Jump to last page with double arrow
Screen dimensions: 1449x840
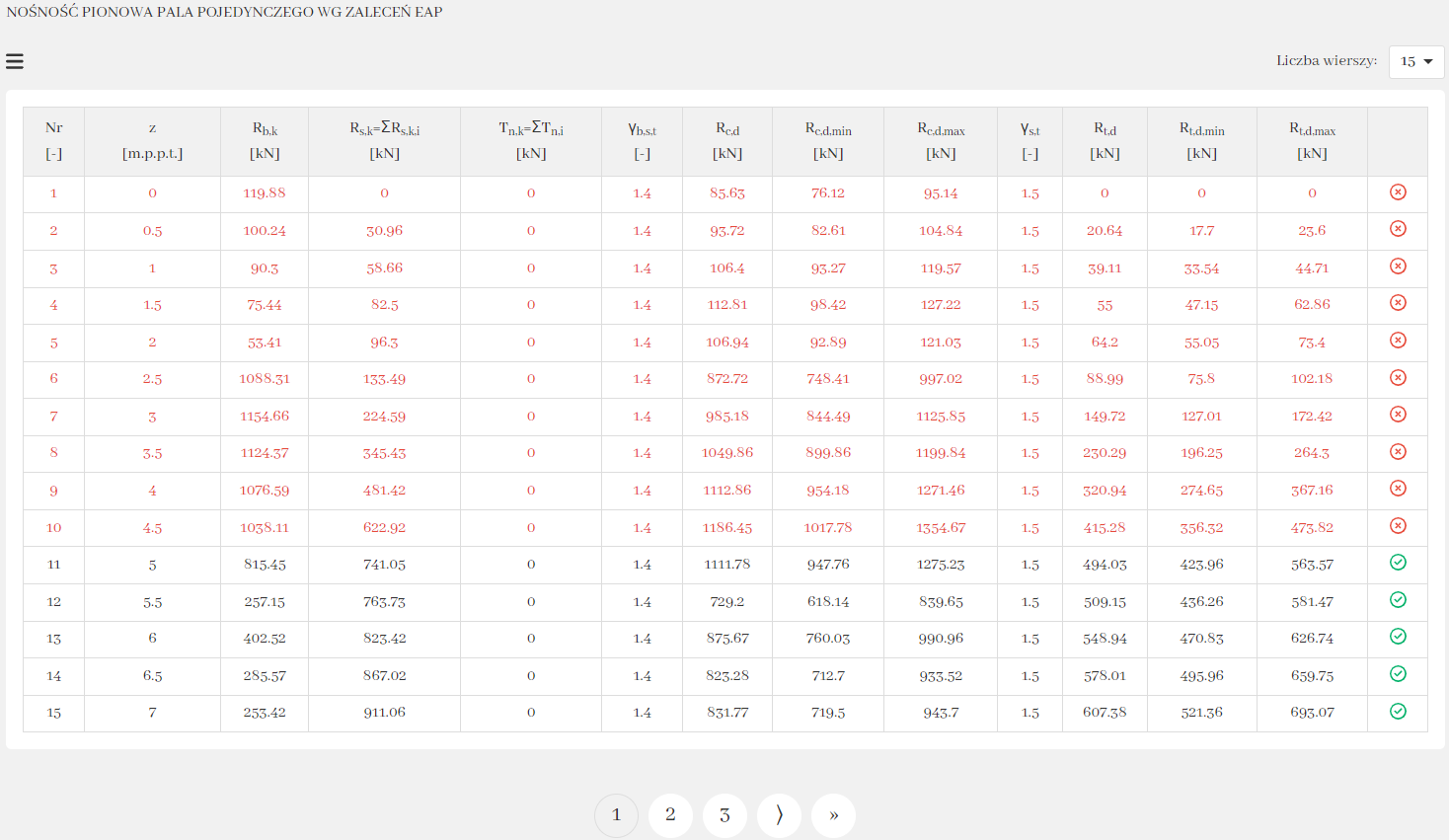[x=833, y=815]
